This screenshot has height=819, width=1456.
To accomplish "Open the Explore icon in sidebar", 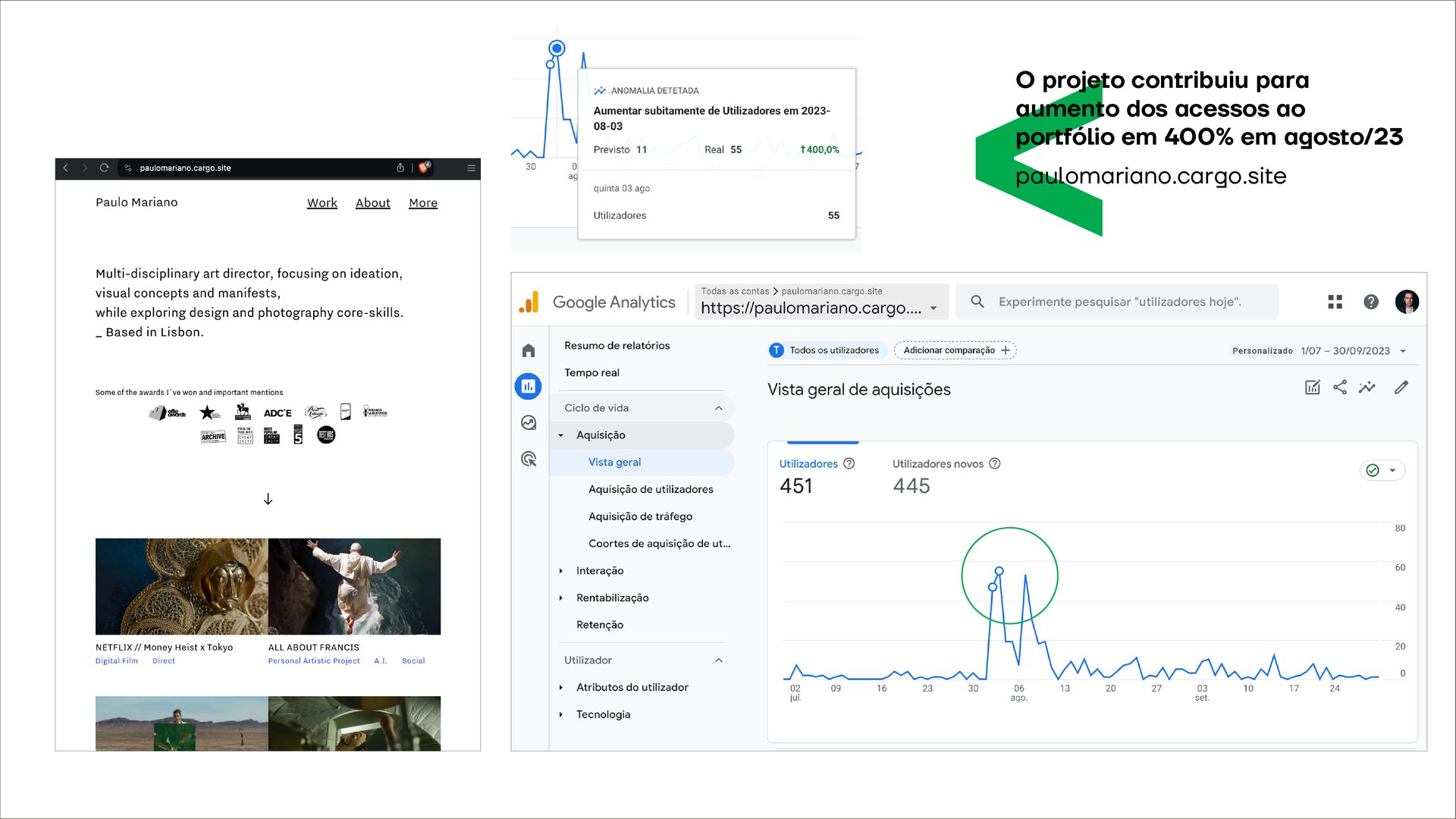I will tap(529, 422).
